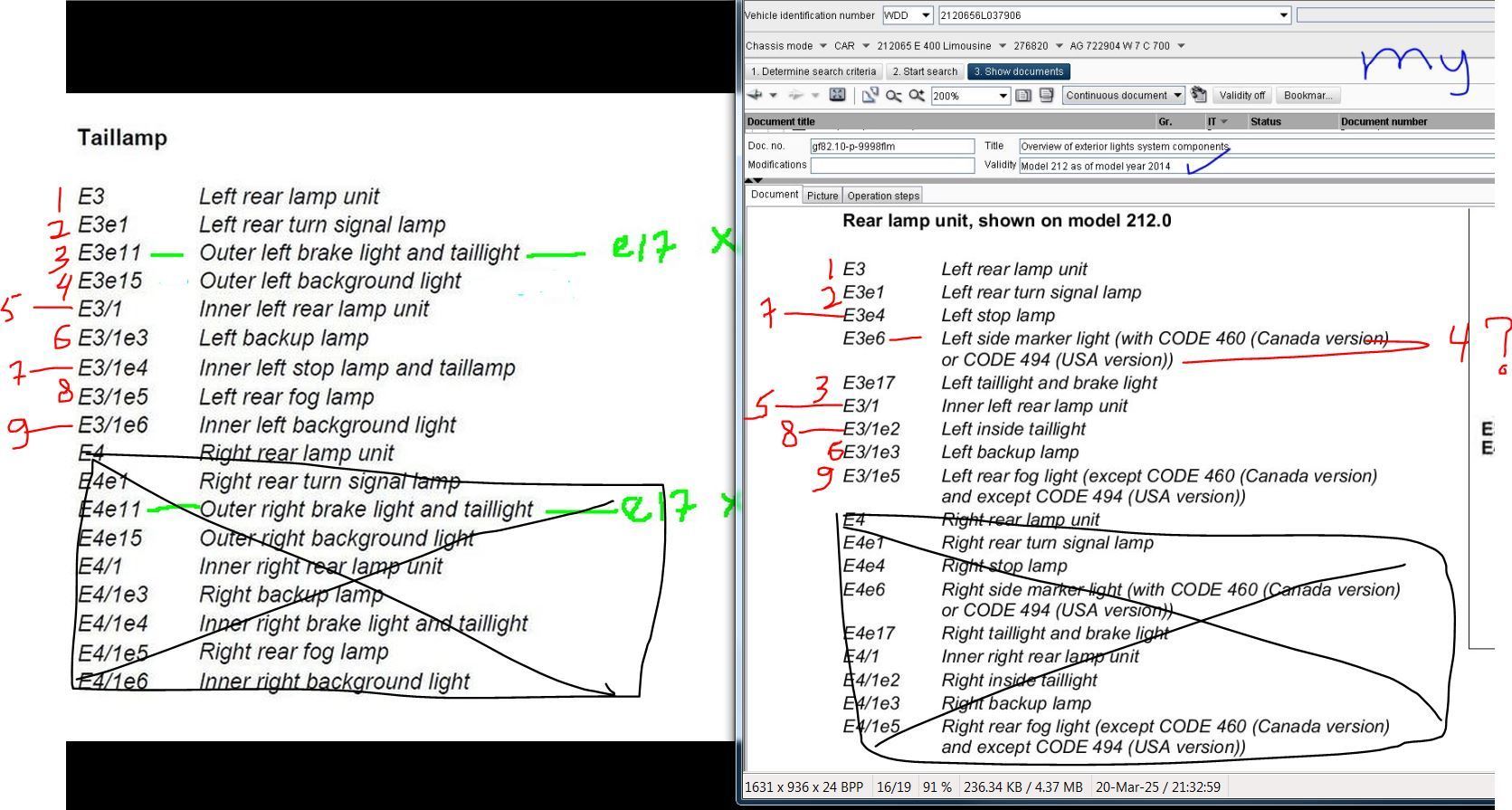The image size is (1512, 810).
Task: Expand the Chassis mode dropdown arrow
Action: pyautogui.click(x=823, y=46)
